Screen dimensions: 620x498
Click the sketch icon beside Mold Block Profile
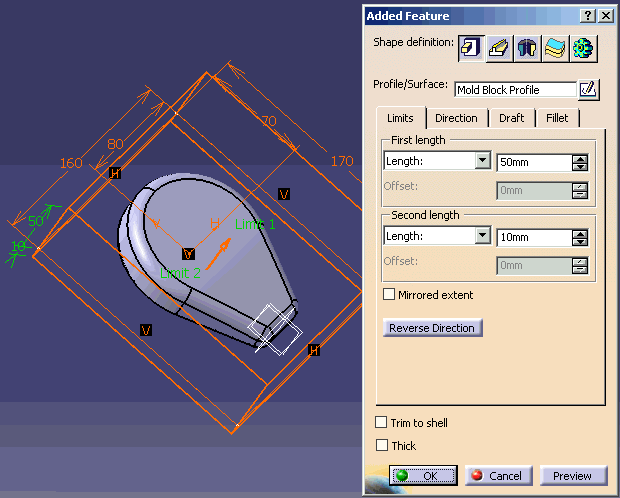click(x=589, y=90)
